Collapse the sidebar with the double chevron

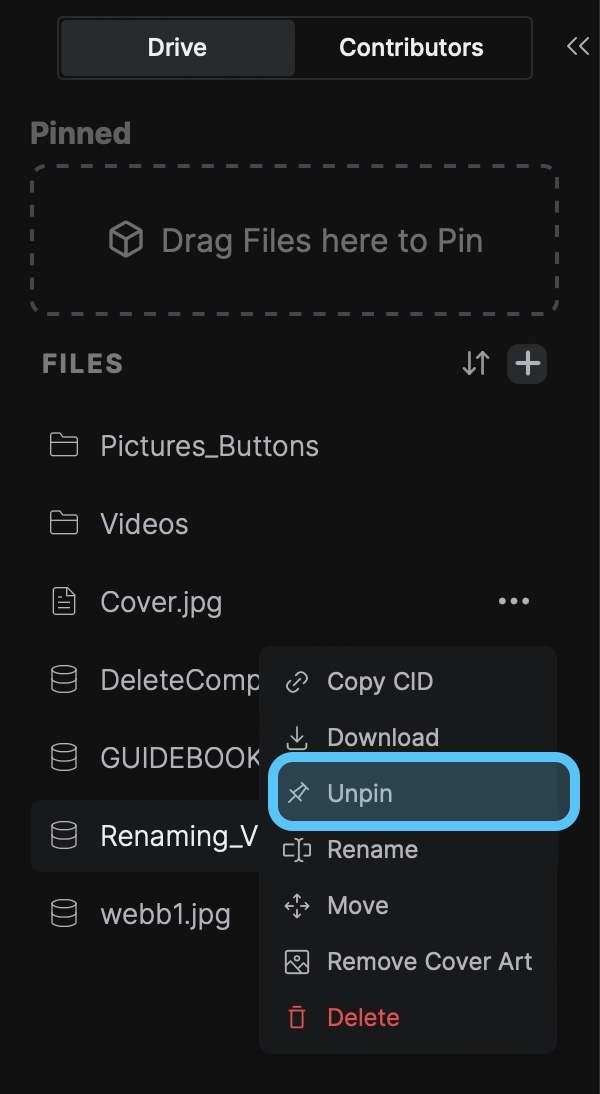(577, 46)
